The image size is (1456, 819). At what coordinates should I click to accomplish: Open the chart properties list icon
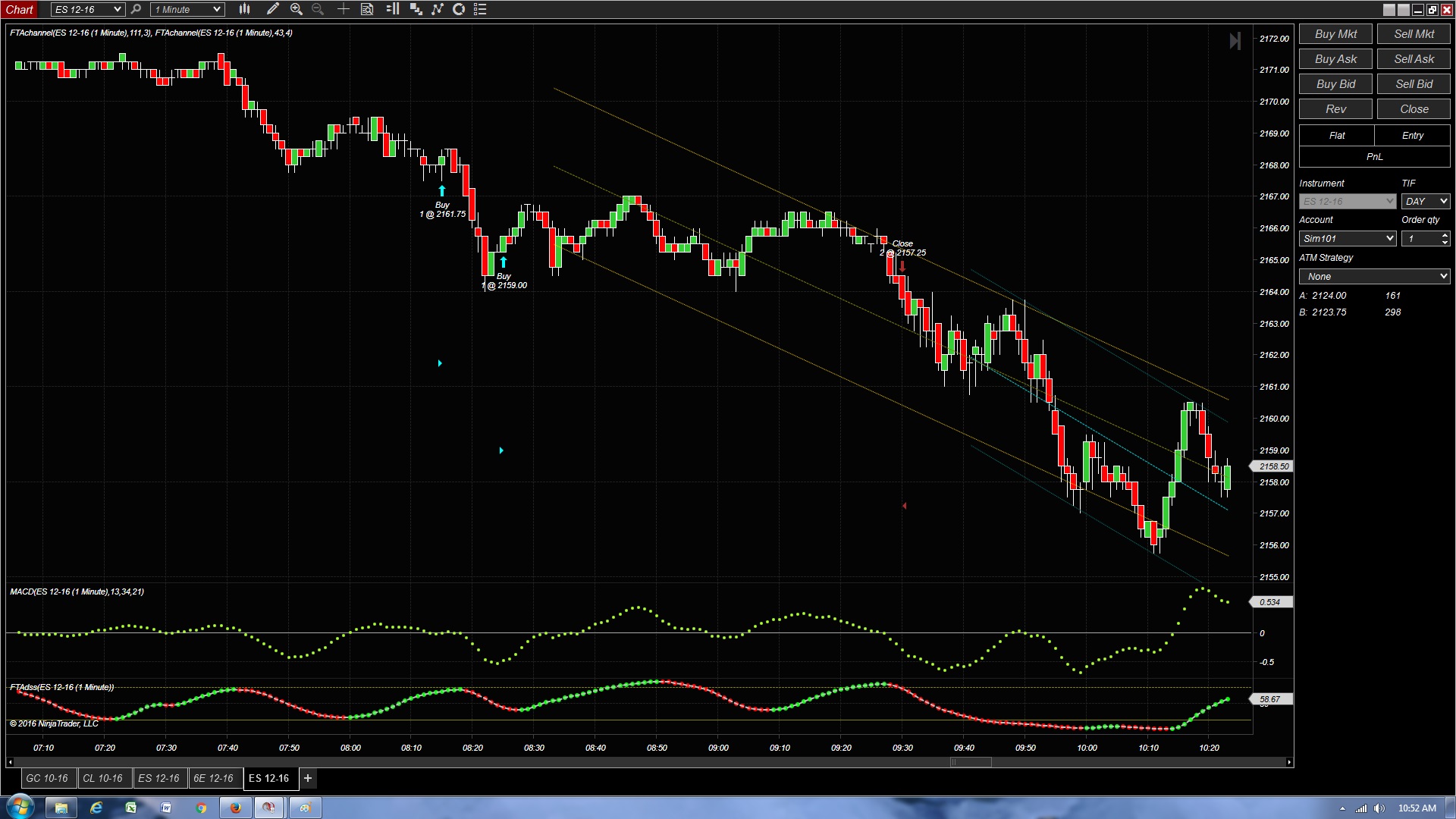click(x=480, y=9)
